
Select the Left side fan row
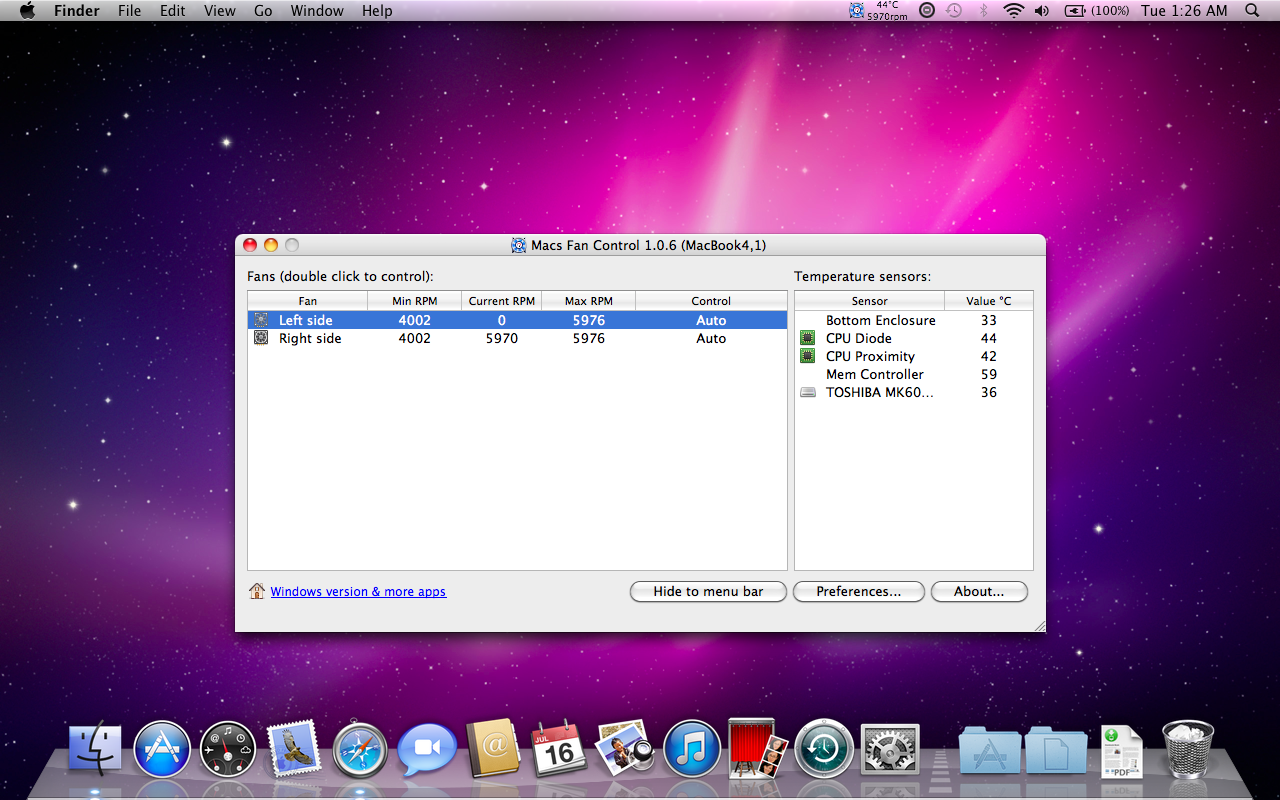tap(517, 320)
